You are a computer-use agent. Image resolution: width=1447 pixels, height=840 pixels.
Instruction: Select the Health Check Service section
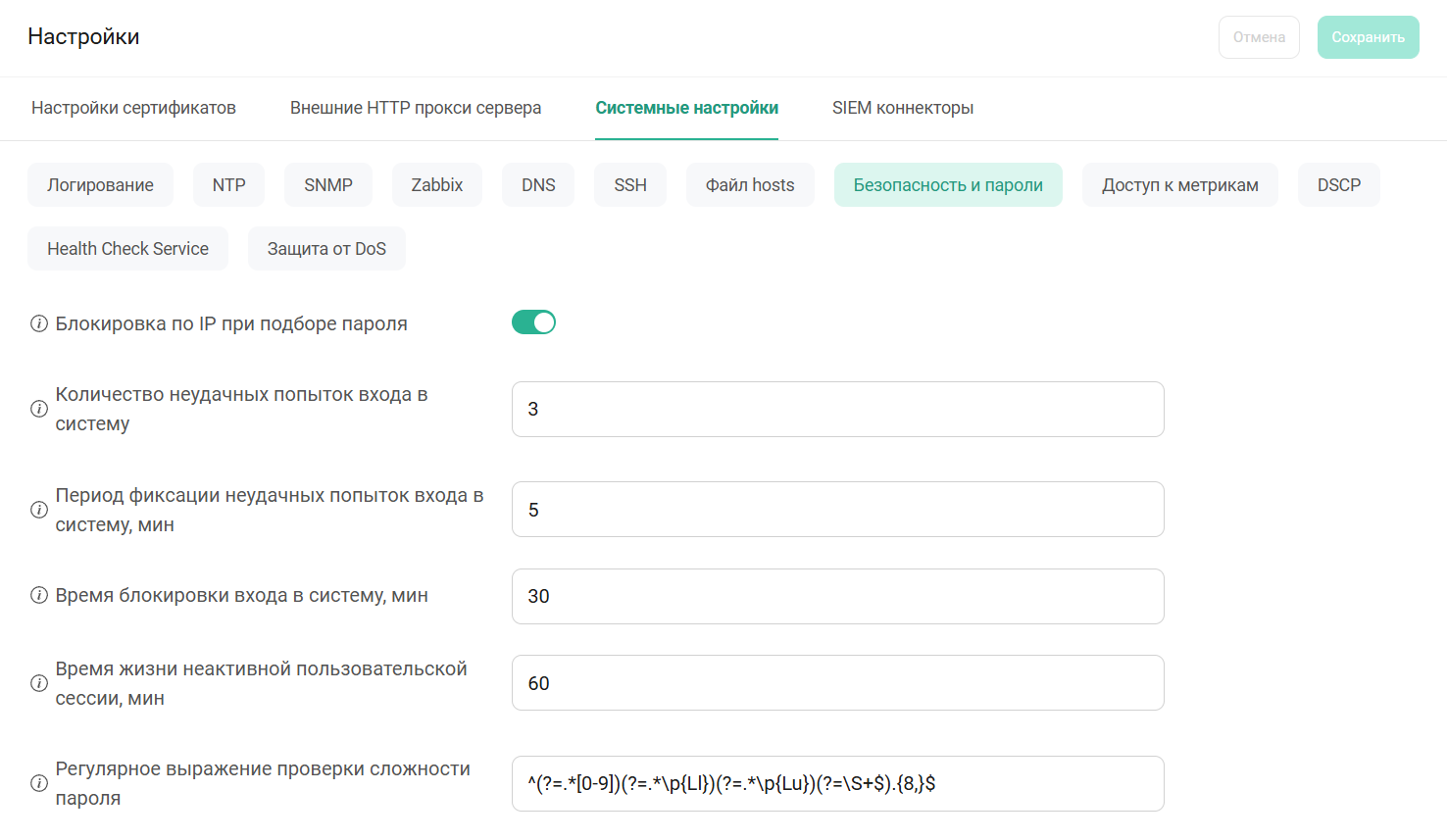[x=127, y=249]
